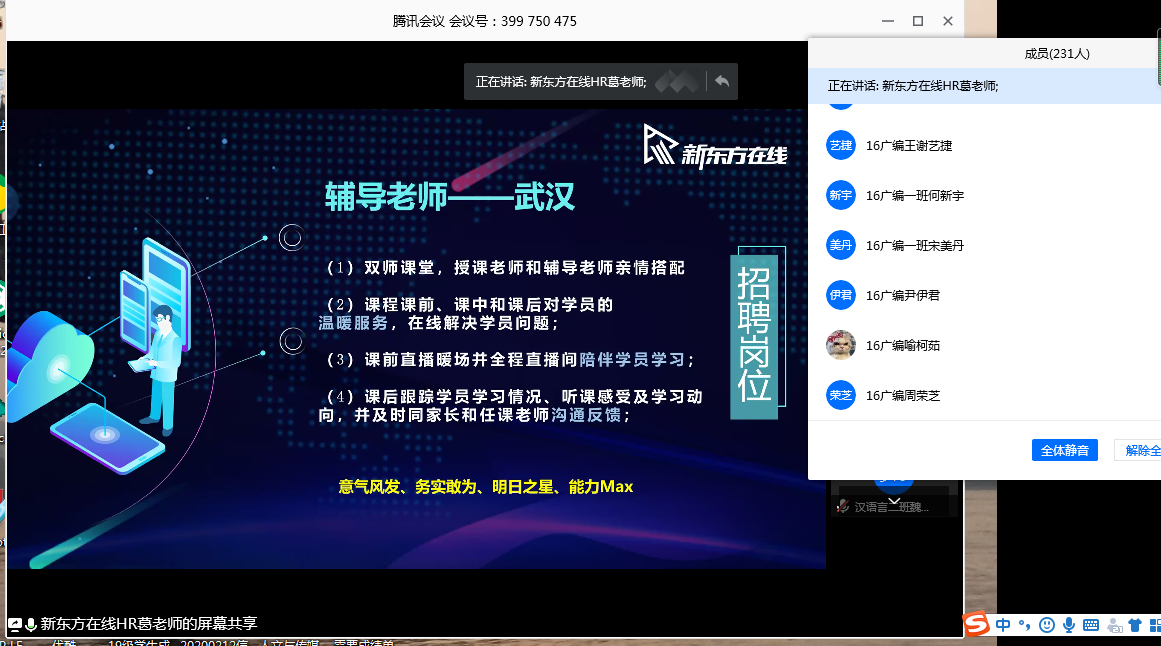The width and height of the screenshot is (1161, 646).
Task: Click the 正在讲话 speaker label above the slide
Action: coord(561,81)
